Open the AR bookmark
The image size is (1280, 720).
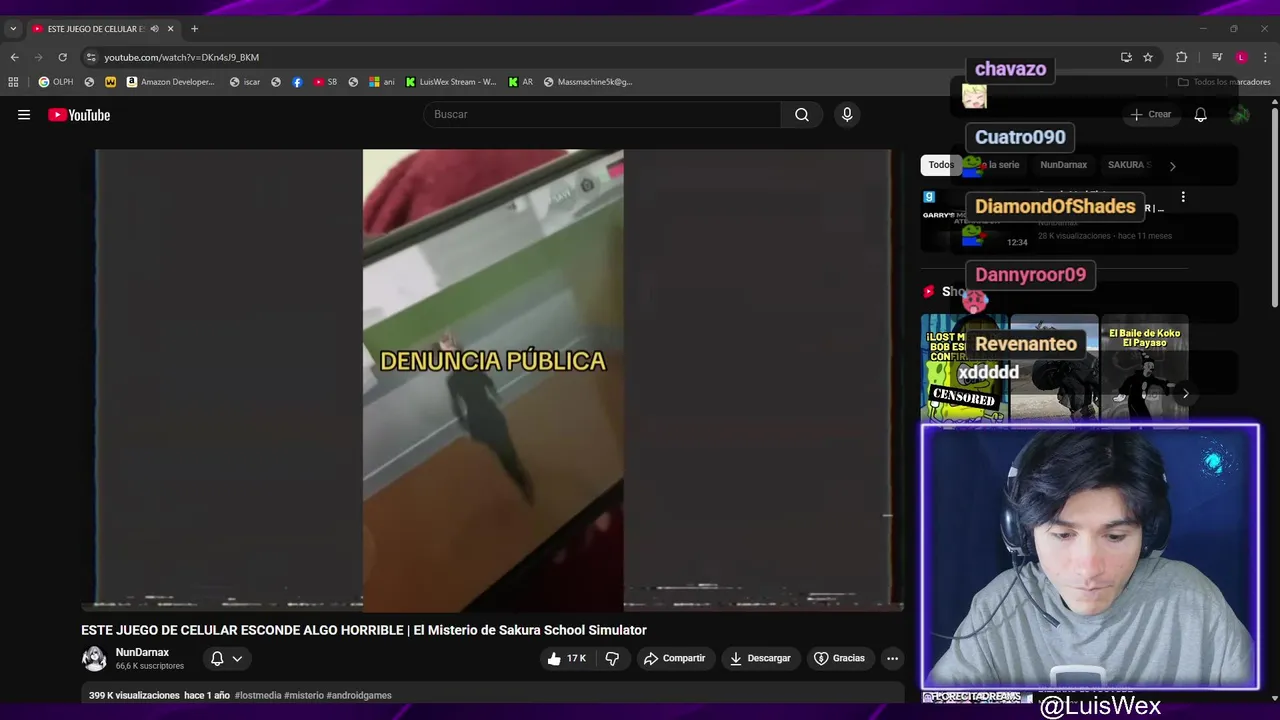coord(521,82)
